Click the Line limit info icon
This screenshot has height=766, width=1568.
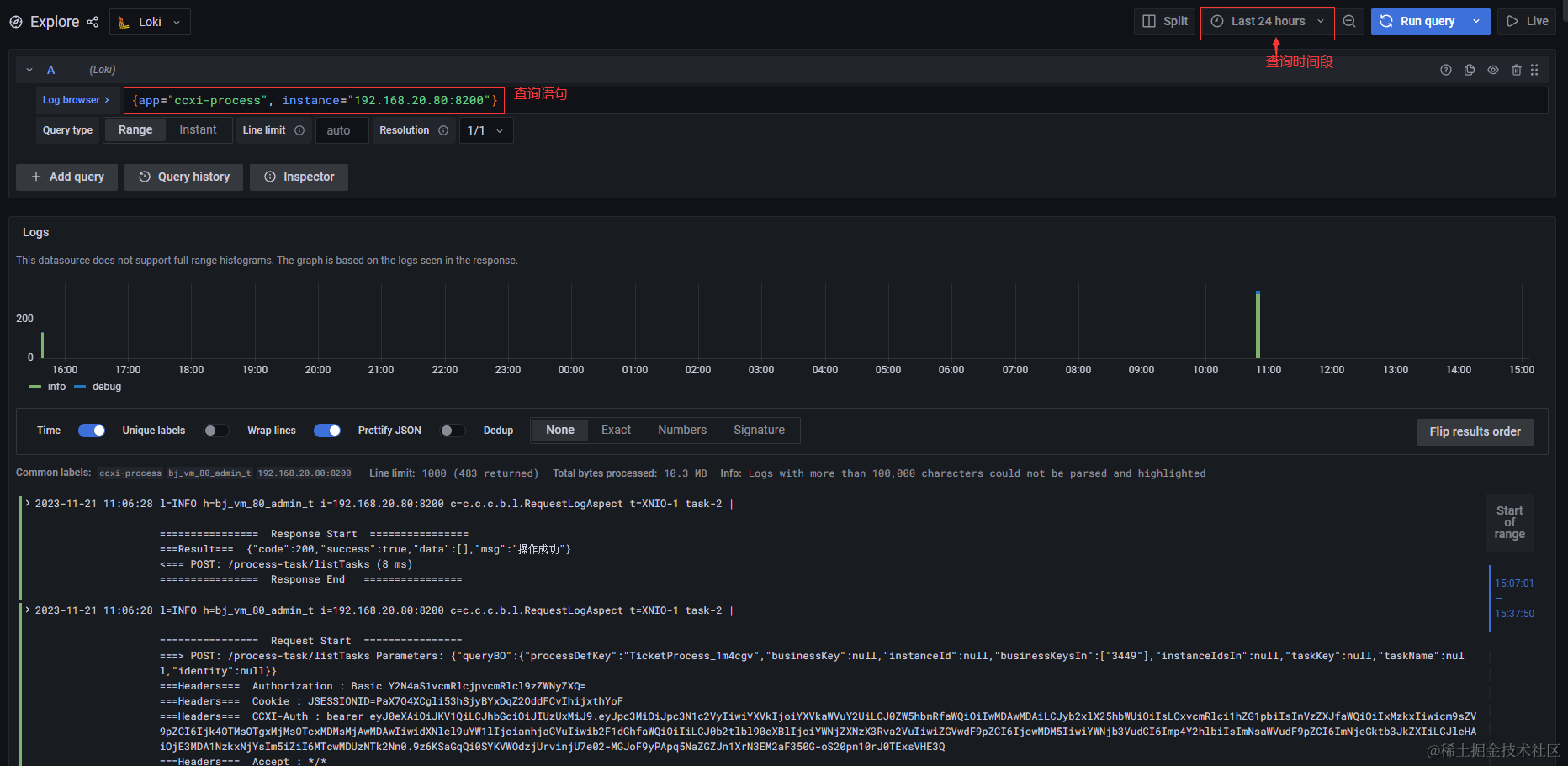click(x=299, y=130)
